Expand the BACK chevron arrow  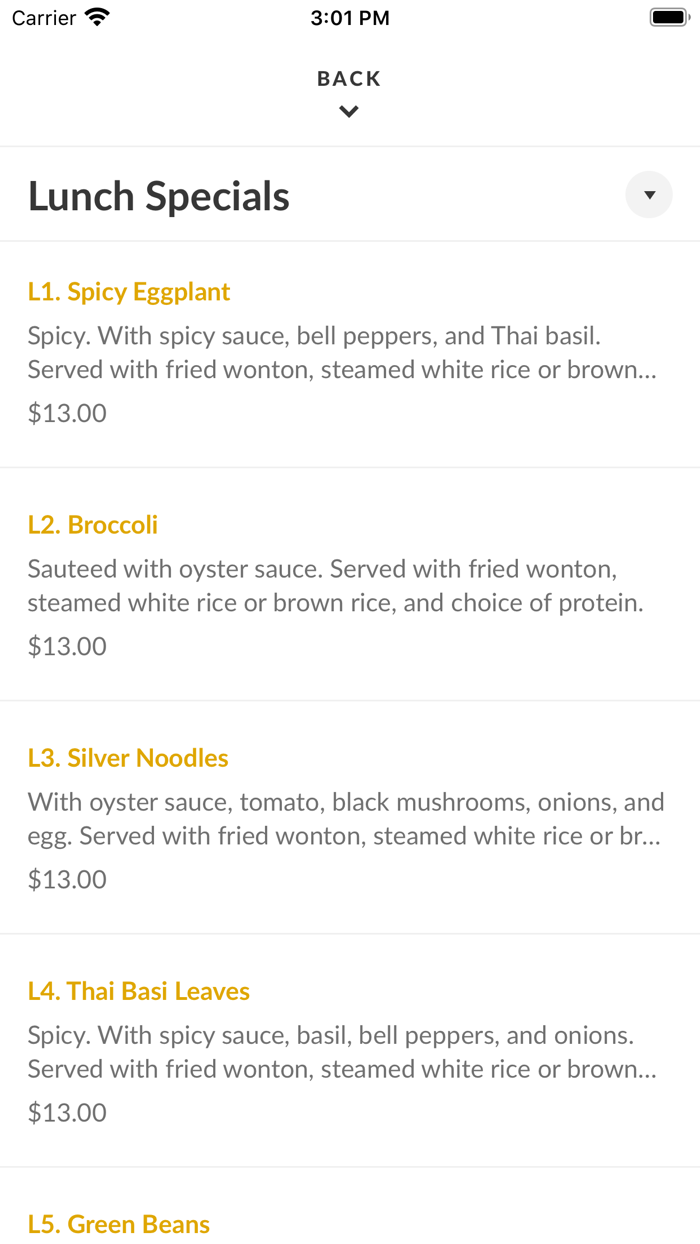pyautogui.click(x=348, y=110)
